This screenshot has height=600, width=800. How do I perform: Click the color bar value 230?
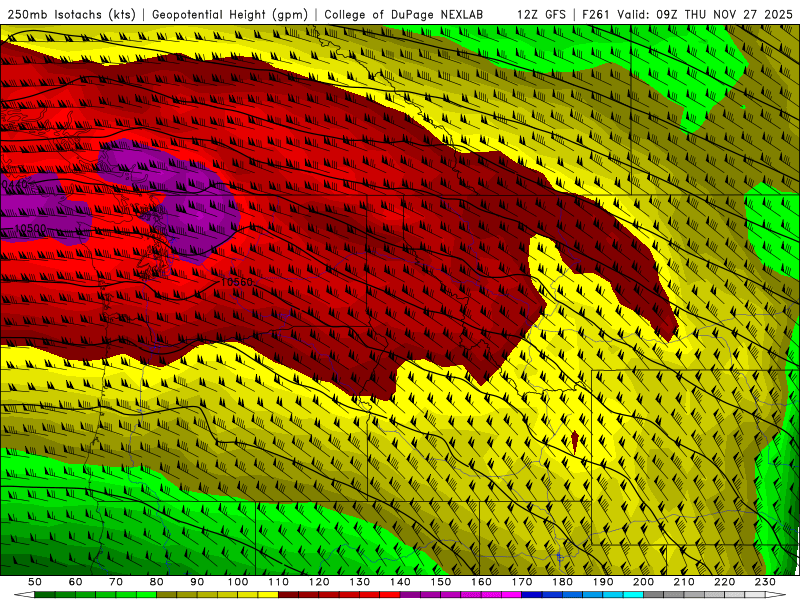pyautogui.click(x=765, y=582)
